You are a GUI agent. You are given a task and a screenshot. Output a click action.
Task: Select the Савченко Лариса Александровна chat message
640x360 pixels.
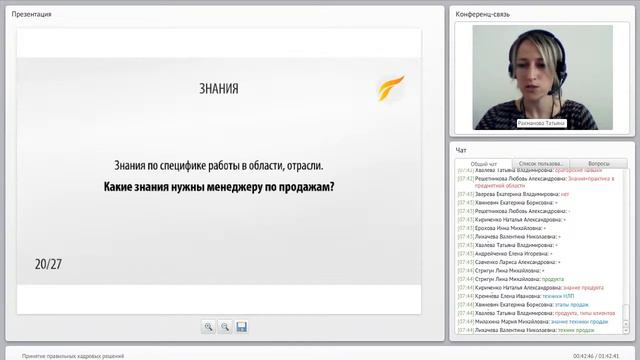click(509, 262)
